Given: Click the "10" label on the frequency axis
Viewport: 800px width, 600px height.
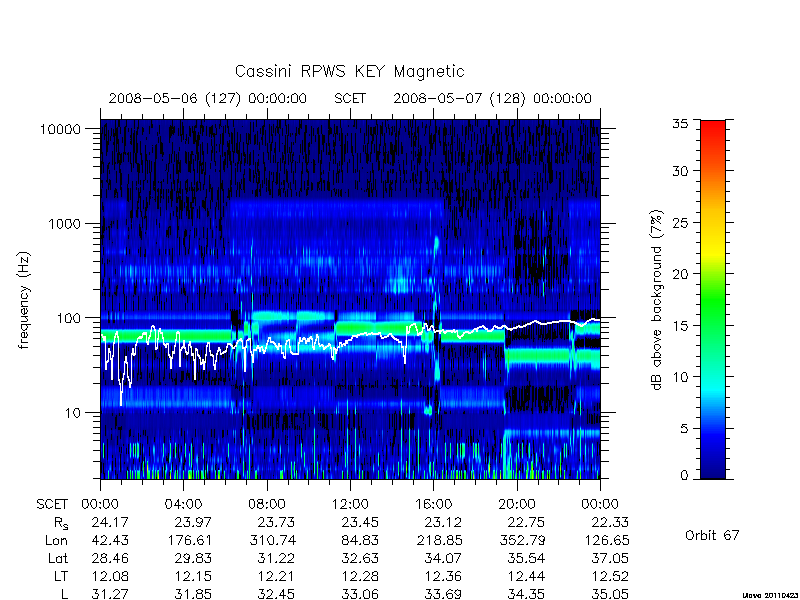Looking at the screenshot, I should point(73,413).
